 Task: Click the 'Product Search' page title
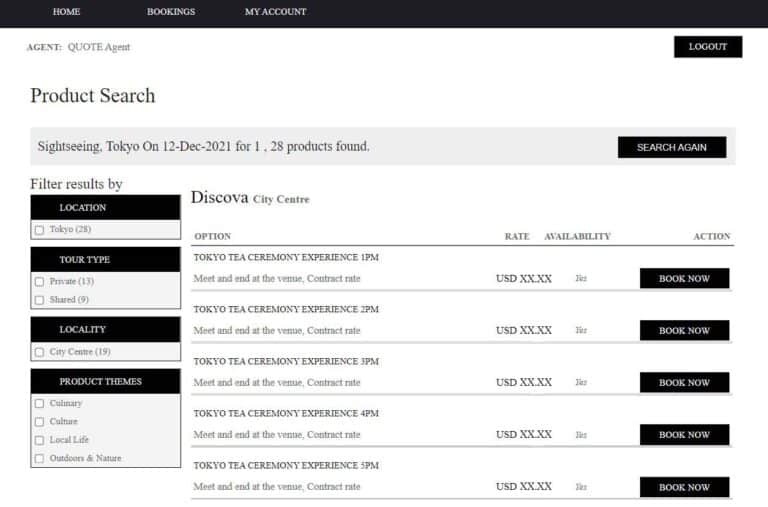[93, 96]
